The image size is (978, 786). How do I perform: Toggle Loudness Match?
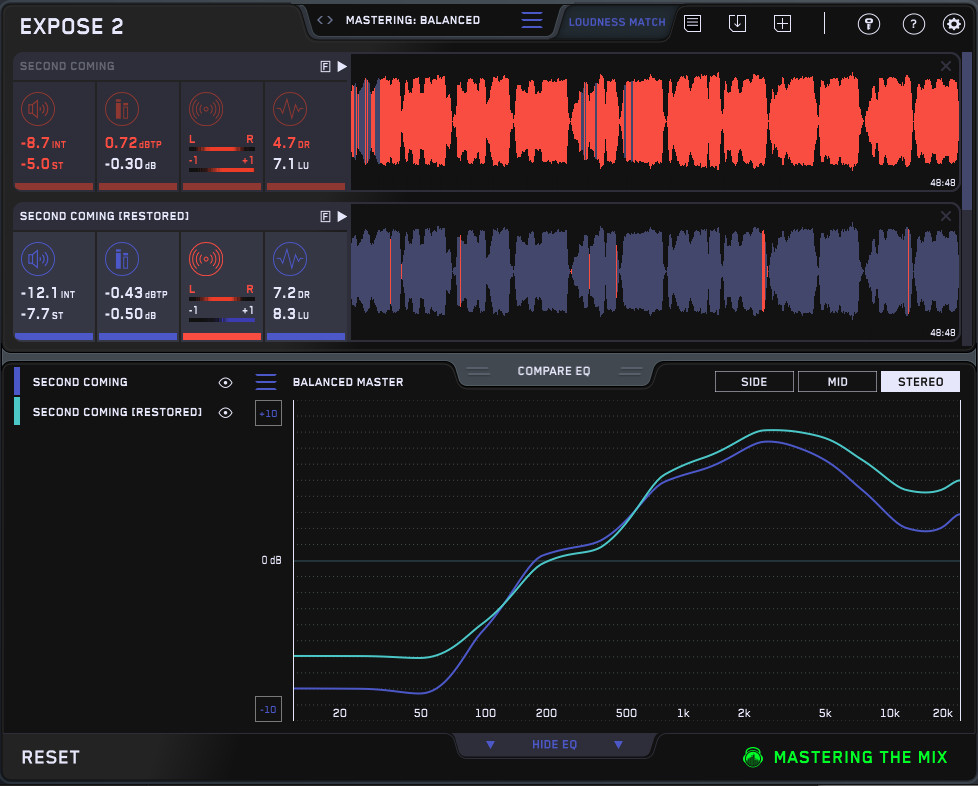[617, 22]
